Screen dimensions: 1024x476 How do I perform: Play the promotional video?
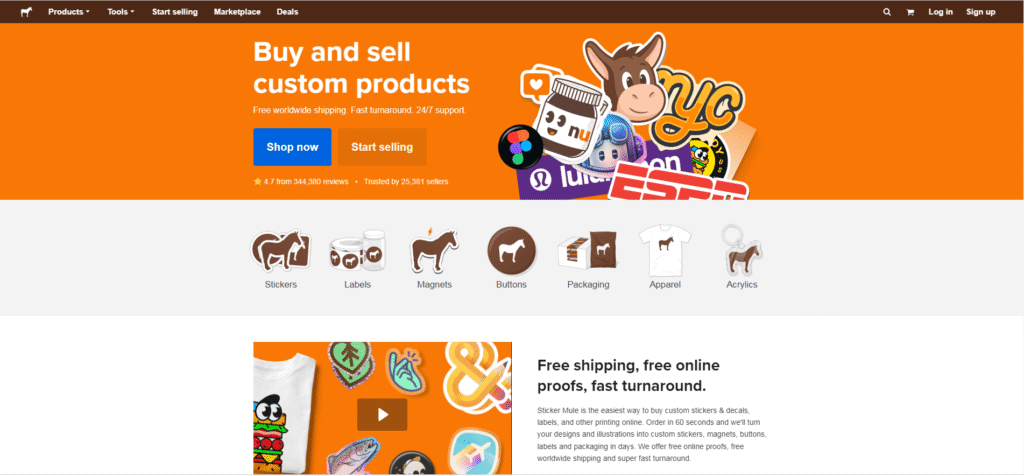[382, 415]
